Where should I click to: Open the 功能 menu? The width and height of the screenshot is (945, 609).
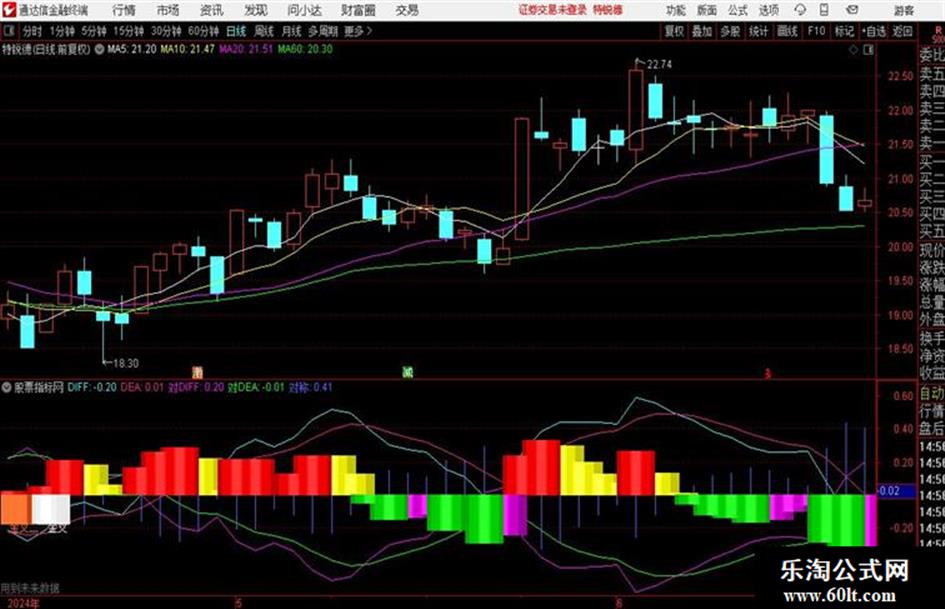(676, 10)
